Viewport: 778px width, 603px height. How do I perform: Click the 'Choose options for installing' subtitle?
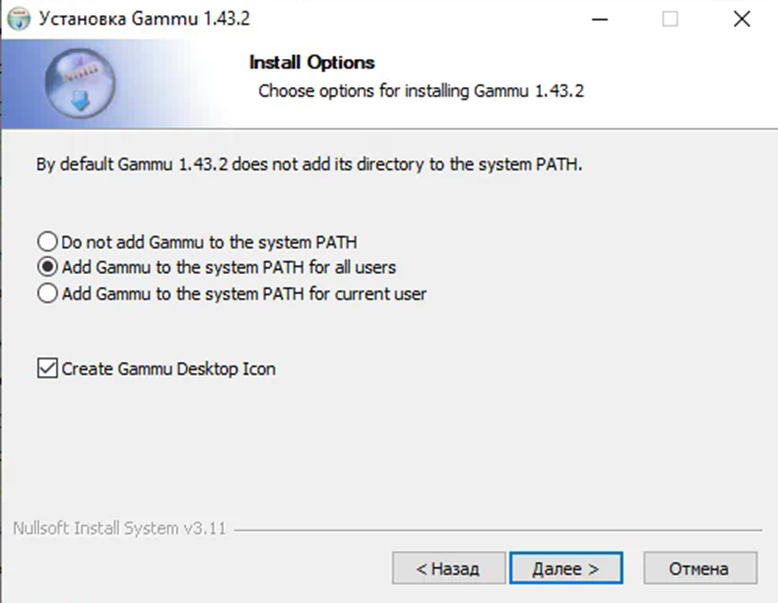(420, 91)
